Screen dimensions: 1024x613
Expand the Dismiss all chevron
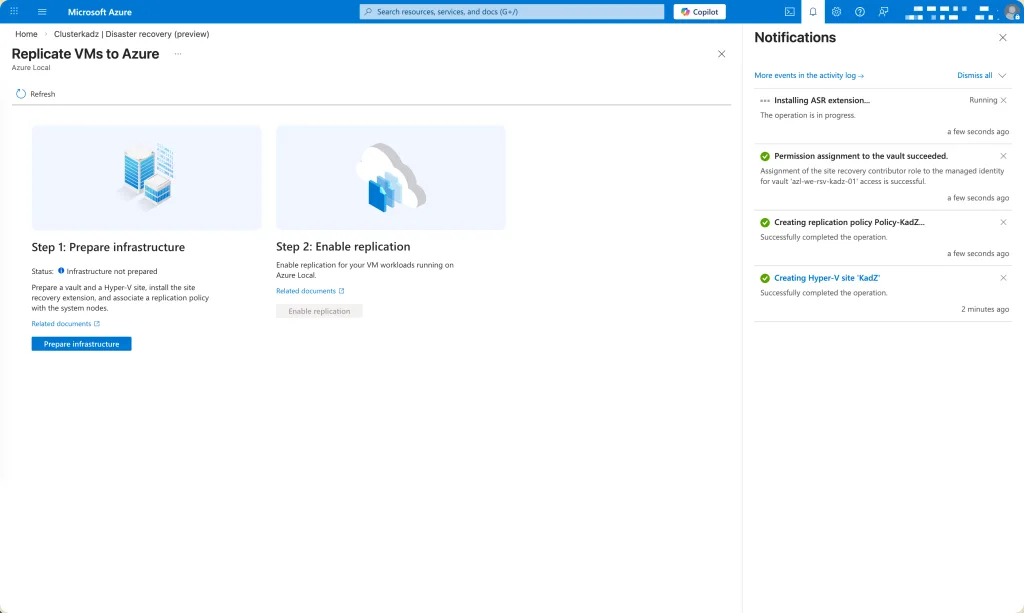(x=1003, y=75)
